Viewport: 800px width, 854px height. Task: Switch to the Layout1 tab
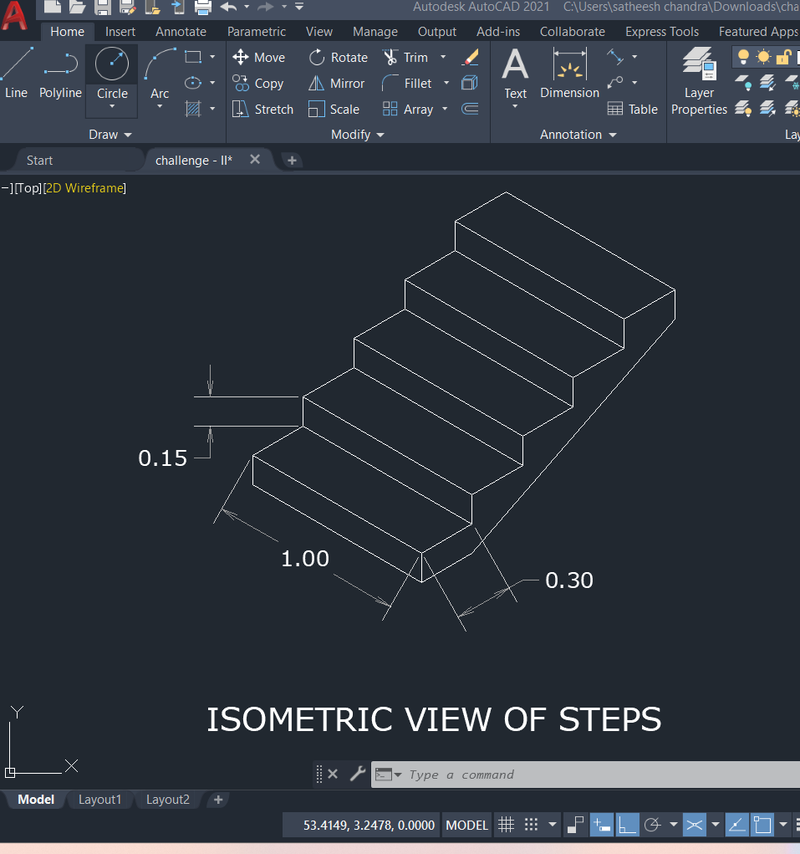[100, 800]
